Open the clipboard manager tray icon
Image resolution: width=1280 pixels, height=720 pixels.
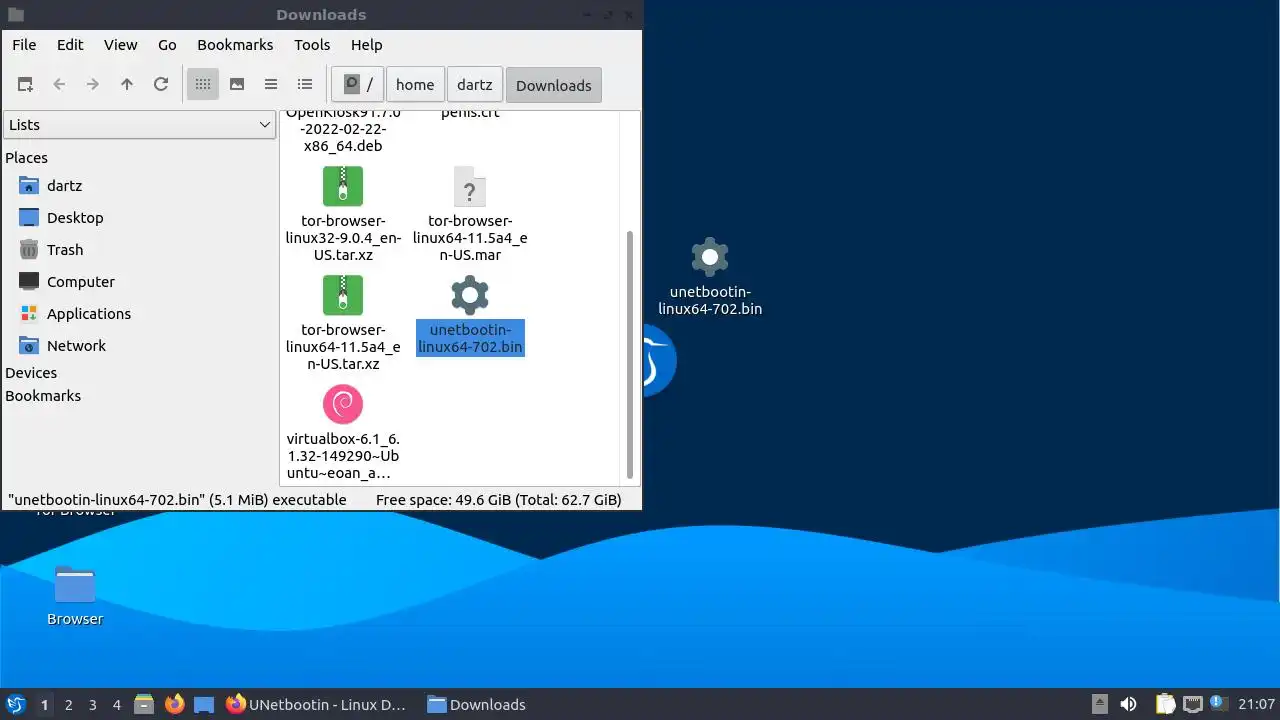click(1165, 704)
